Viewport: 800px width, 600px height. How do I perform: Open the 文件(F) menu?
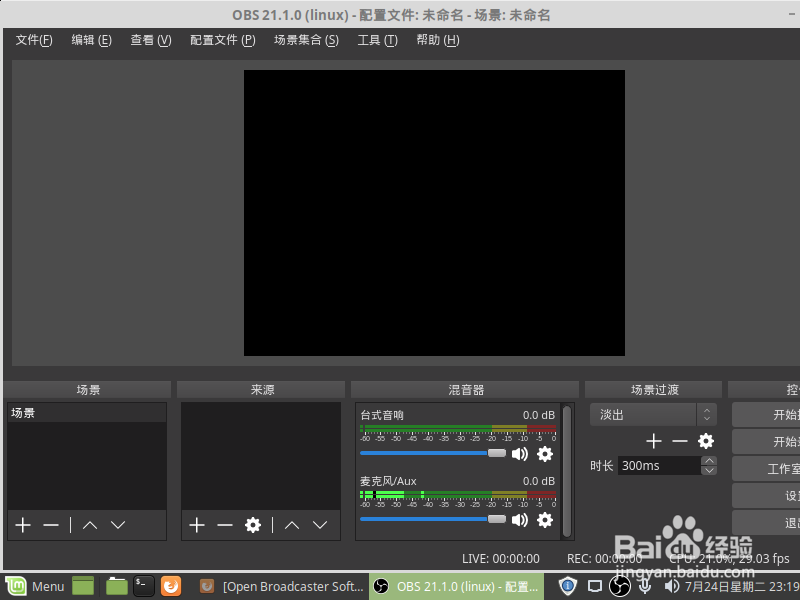[x=34, y=40]
